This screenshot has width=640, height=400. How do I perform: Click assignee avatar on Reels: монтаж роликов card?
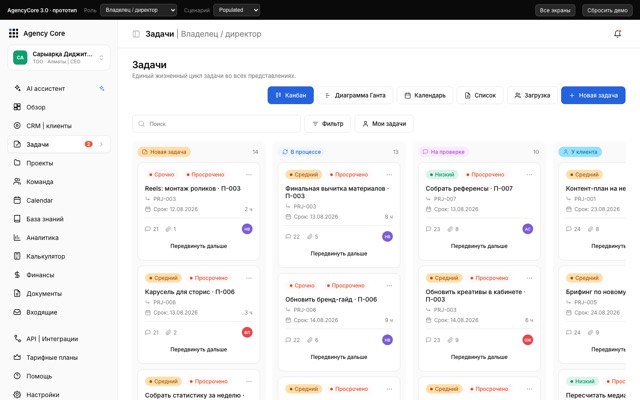[247, 229]
